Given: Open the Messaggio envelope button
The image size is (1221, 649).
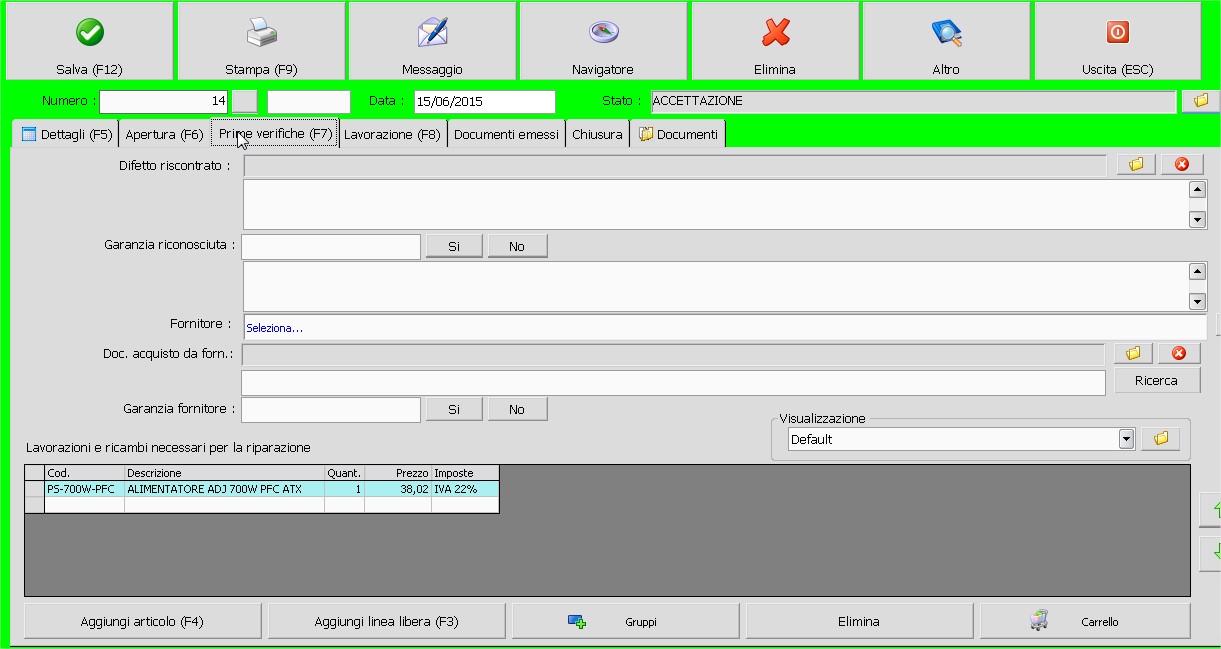Looking at the screenshot, I should point(432,42).
